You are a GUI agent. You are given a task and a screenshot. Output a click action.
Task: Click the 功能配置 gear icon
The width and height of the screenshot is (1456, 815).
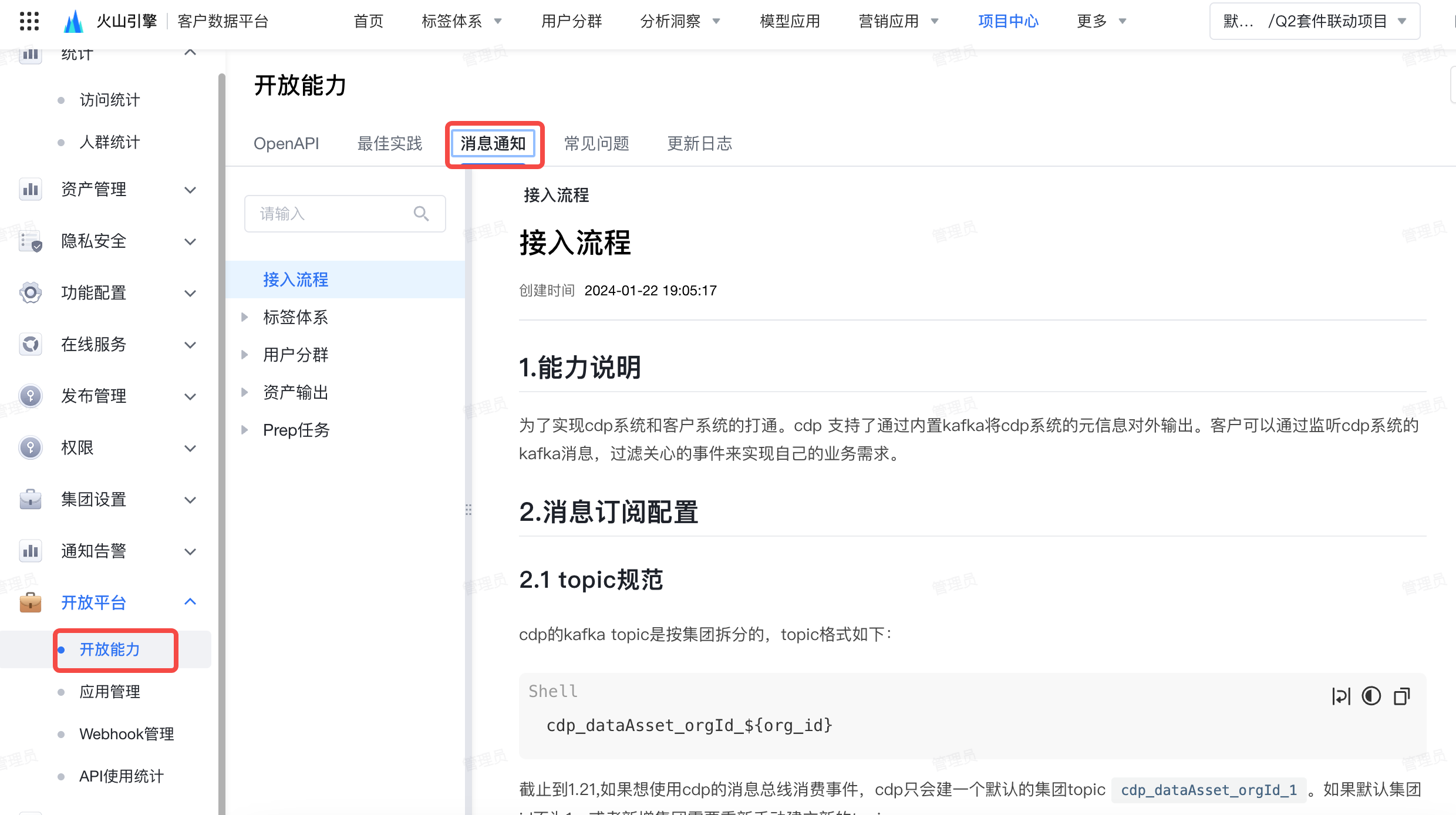click(30, 293)
